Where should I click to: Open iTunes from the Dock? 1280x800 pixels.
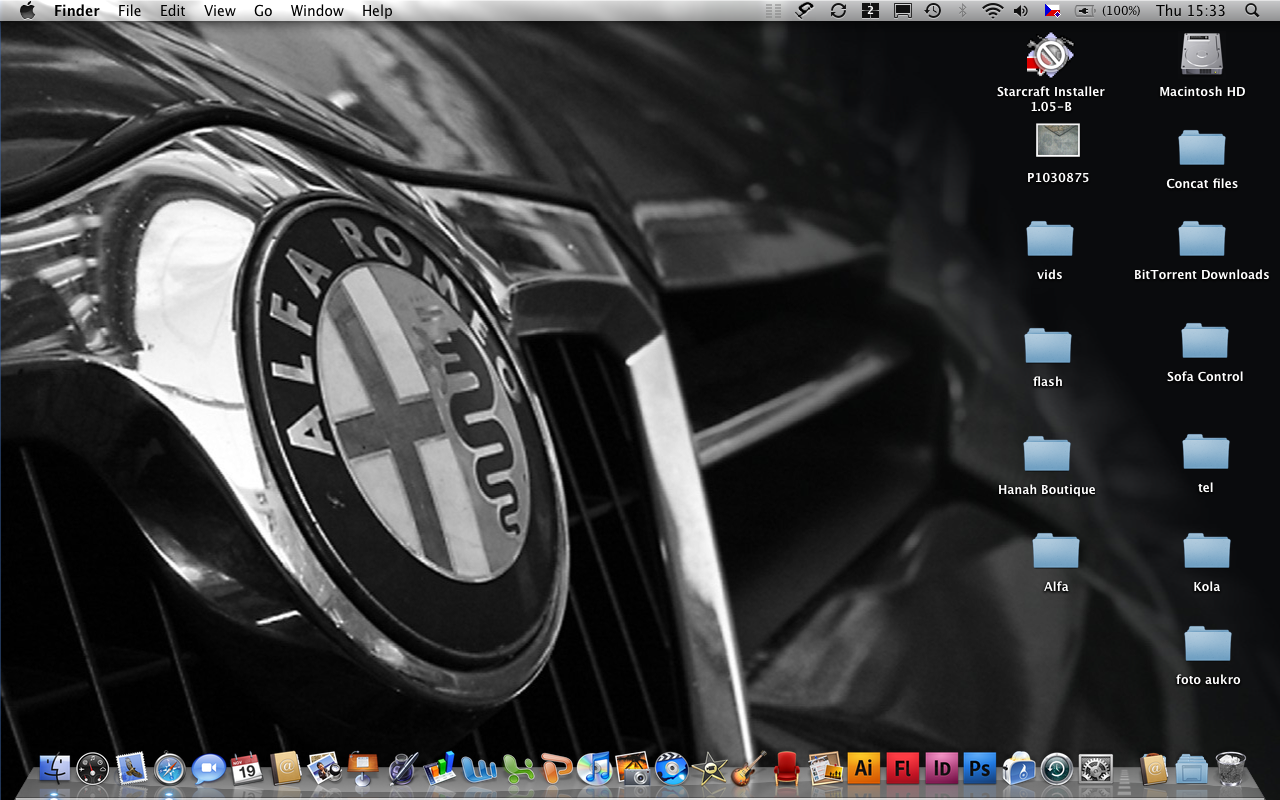coord(594,768)
